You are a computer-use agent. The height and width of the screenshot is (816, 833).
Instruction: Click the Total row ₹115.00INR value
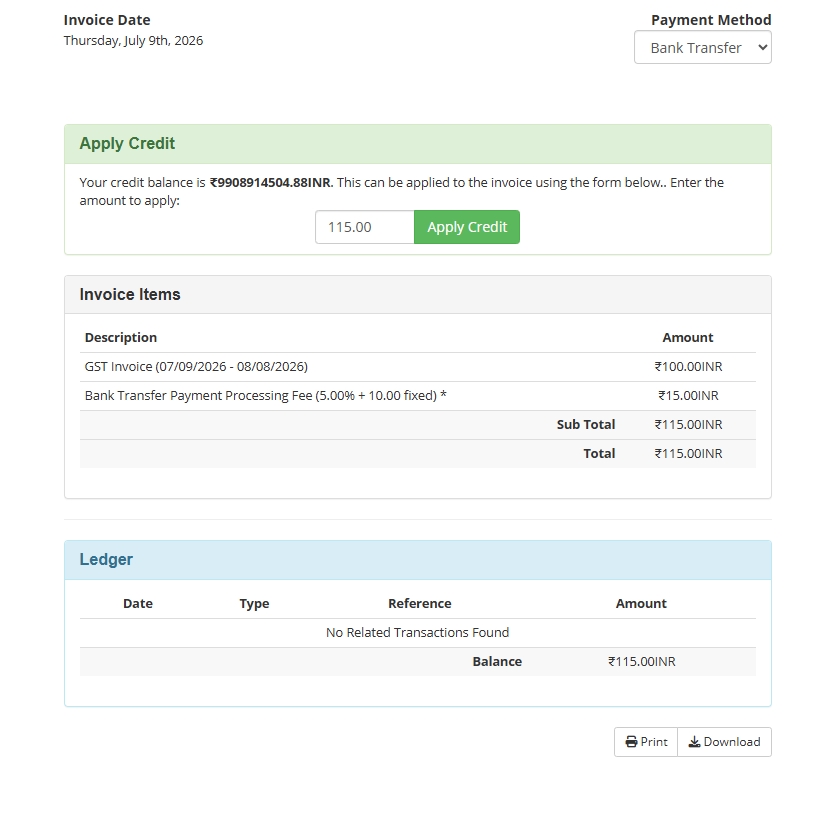tap(688, 454)
